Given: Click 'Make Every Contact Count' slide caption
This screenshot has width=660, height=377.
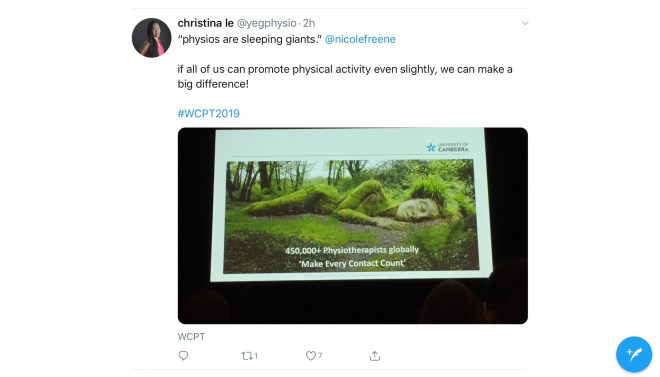Looking at the screenshot, I should [352, 264].
